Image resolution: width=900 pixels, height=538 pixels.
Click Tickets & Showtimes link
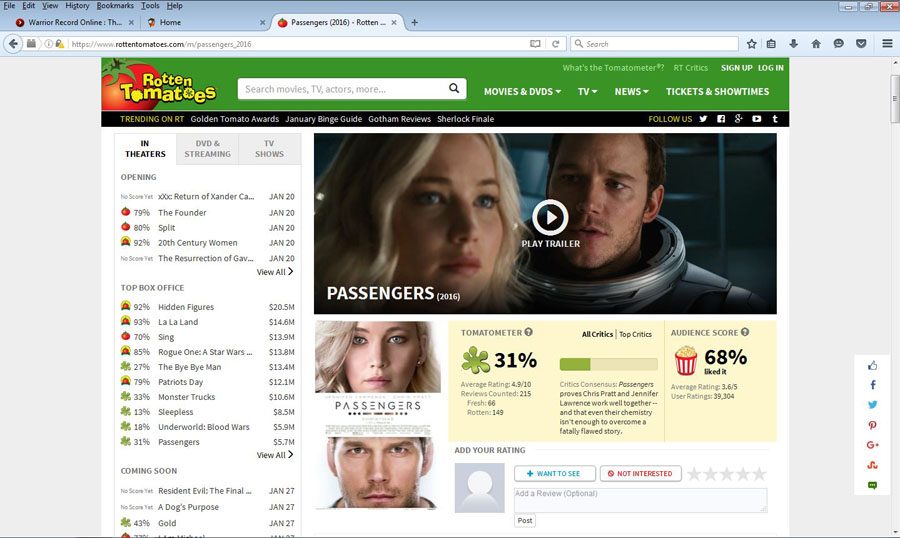pyautogui.click(x=717, y=91)
